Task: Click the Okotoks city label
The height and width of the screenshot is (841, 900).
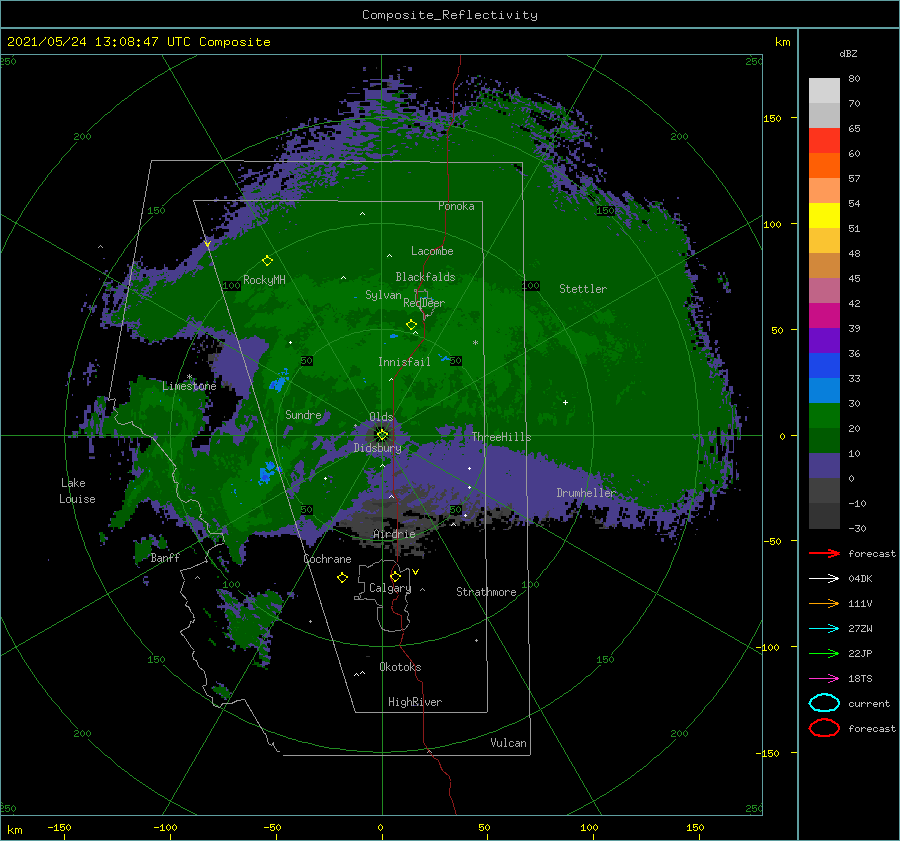Action: coord(400,667)
